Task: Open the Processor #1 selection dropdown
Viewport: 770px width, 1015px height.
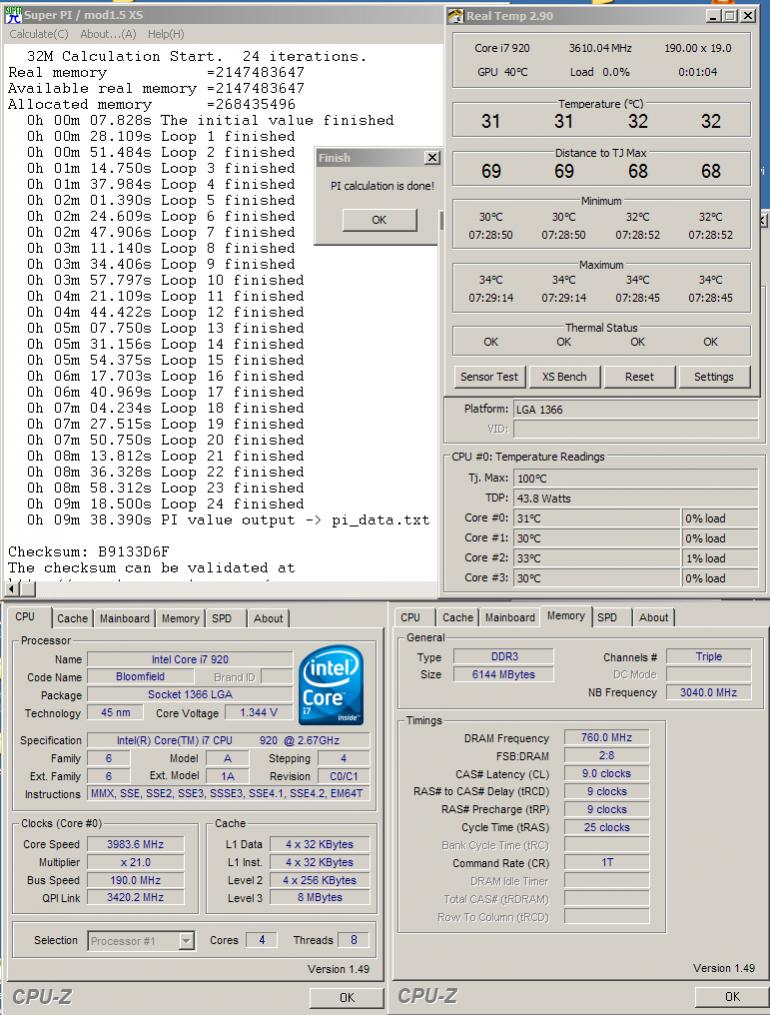Action: [x=186, y=941]
